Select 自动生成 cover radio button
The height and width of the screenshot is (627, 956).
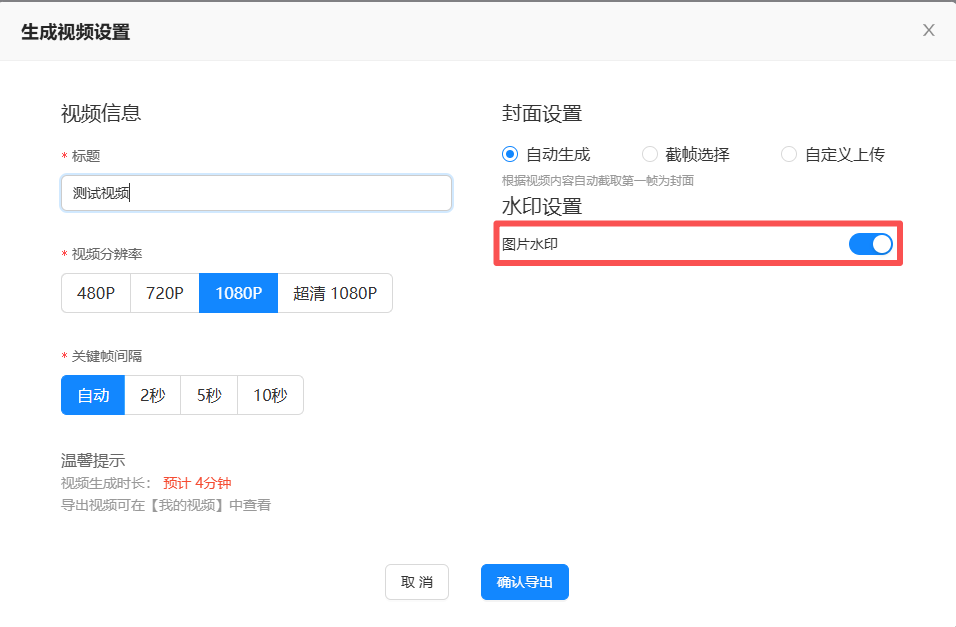tap(510, 154)
